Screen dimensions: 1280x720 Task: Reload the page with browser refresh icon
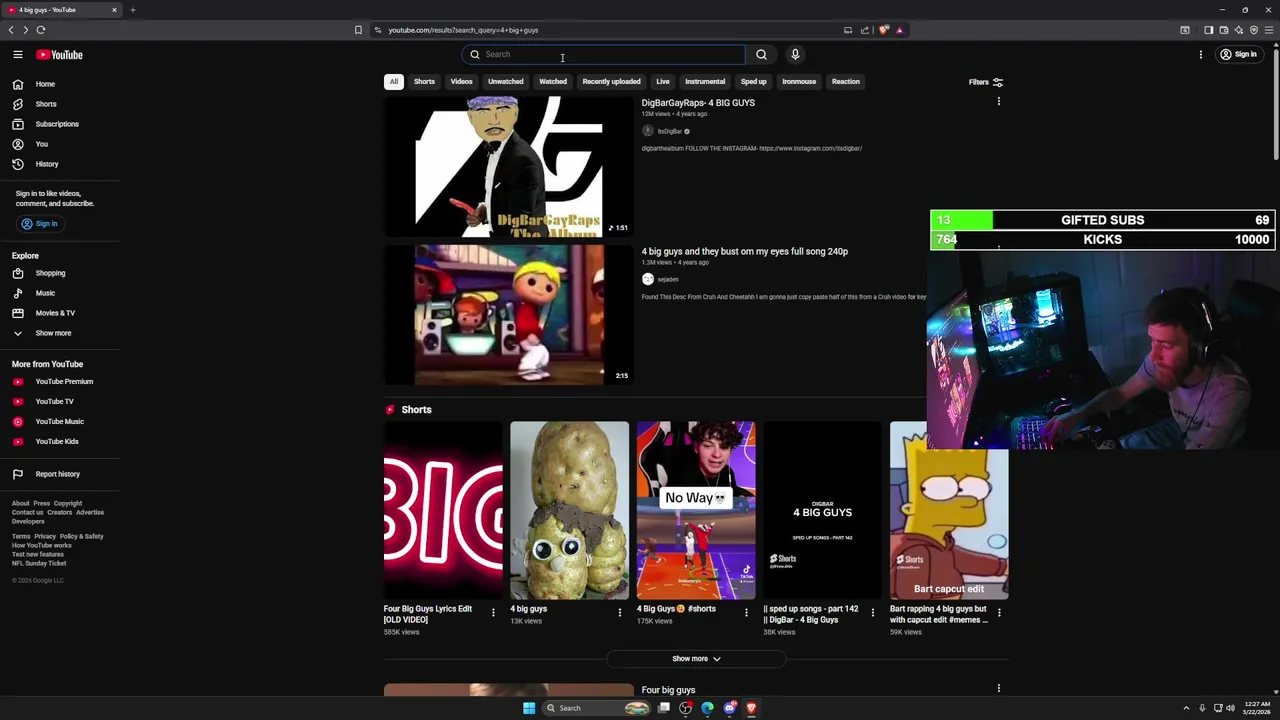pyautogui.click(x=41, y=30)
